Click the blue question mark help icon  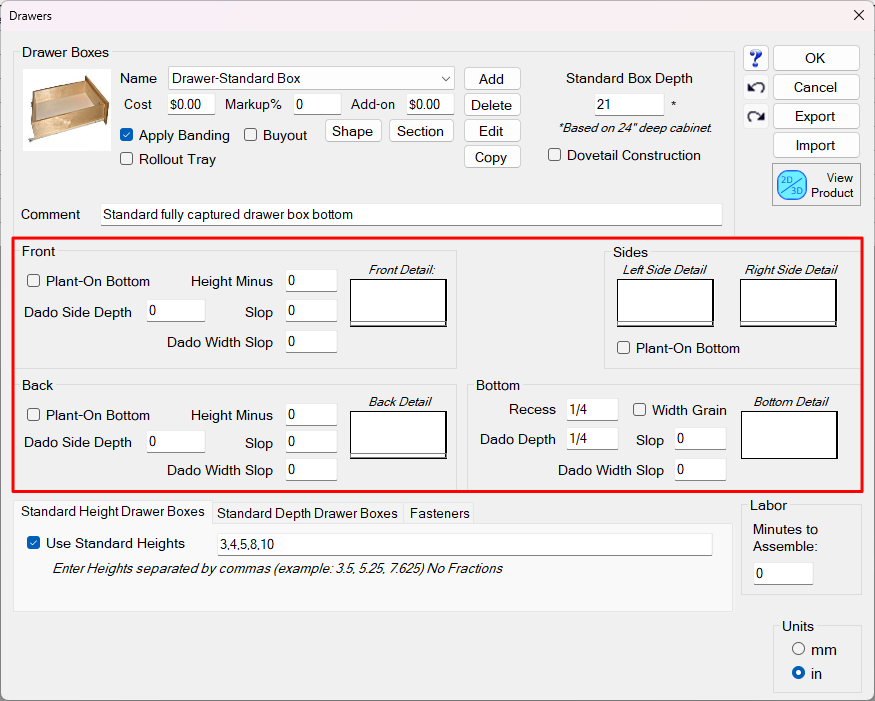pyautogui.click(x=756, y=59)
